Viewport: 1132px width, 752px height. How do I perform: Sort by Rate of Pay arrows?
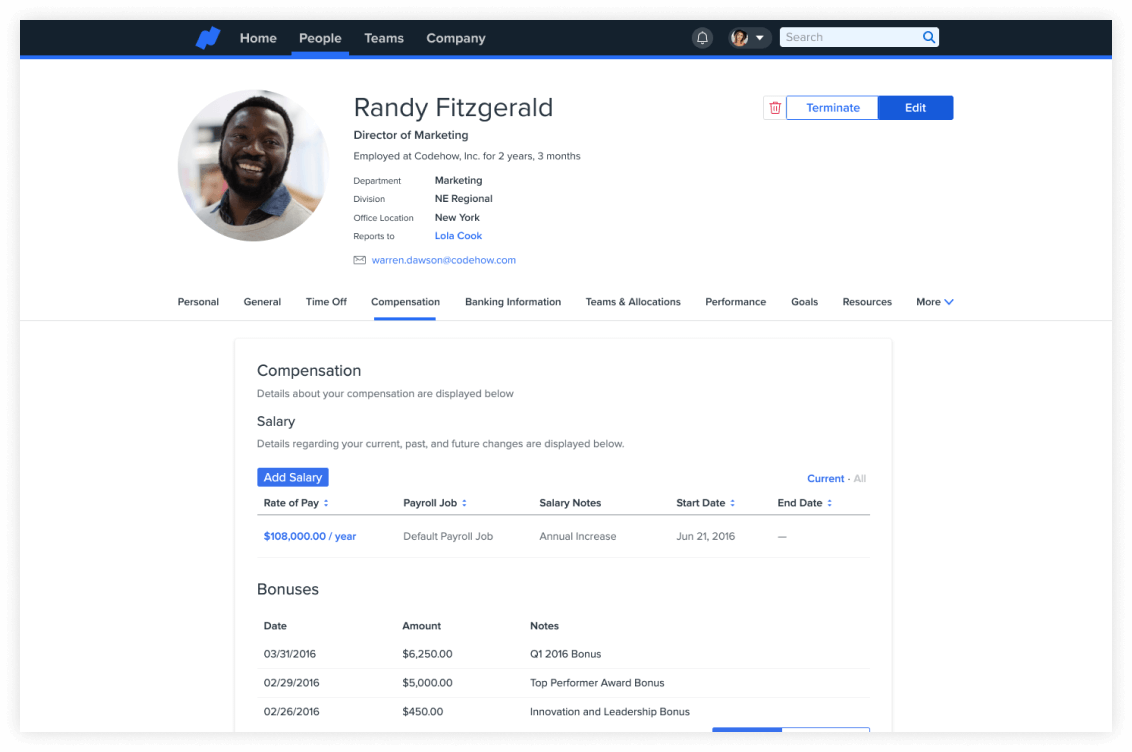(x=326, y=503)
